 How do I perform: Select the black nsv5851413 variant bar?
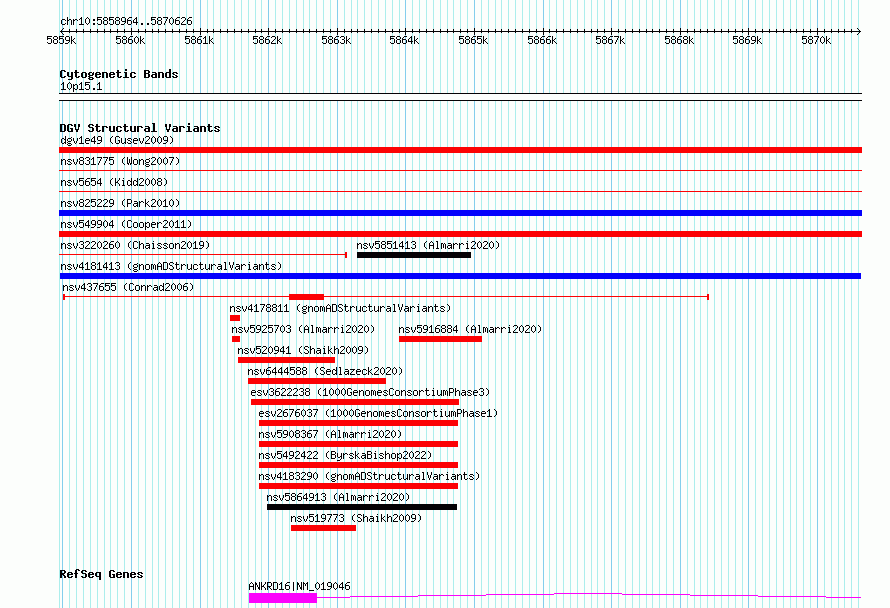point(414,255)
